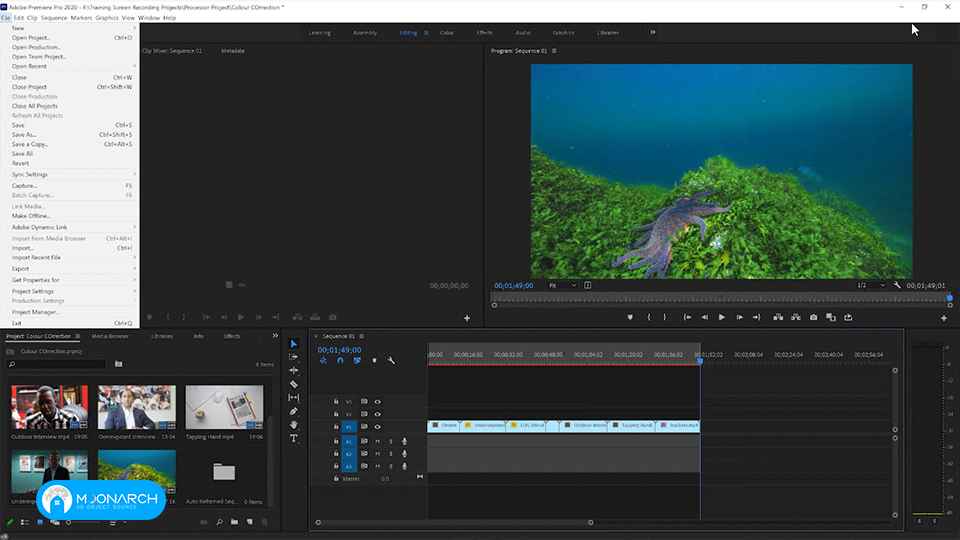Select the Slip tool
The image size is (960, 540).
294,397
